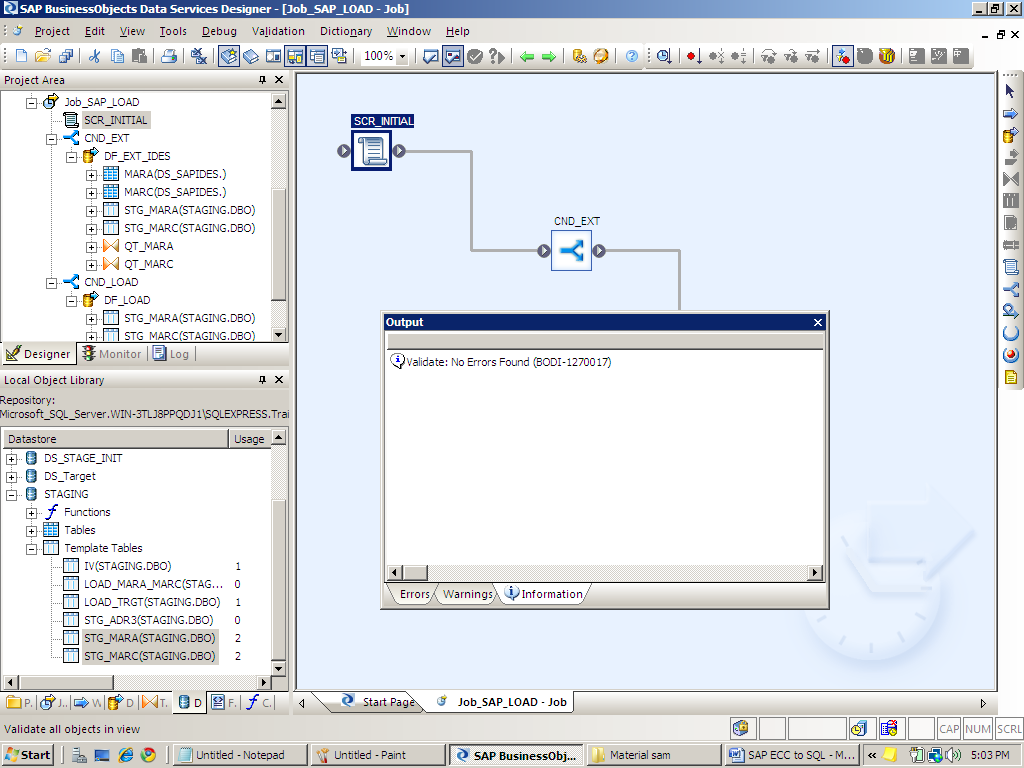Open the Validation menu
This screenshot has width=1024, height=768.
pos(278,31)
